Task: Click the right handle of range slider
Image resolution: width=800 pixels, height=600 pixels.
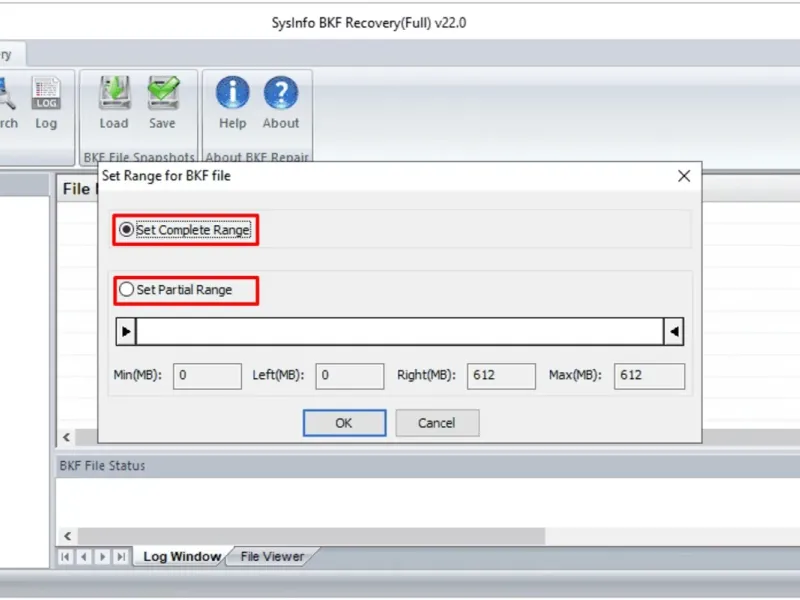Action: 673,332
